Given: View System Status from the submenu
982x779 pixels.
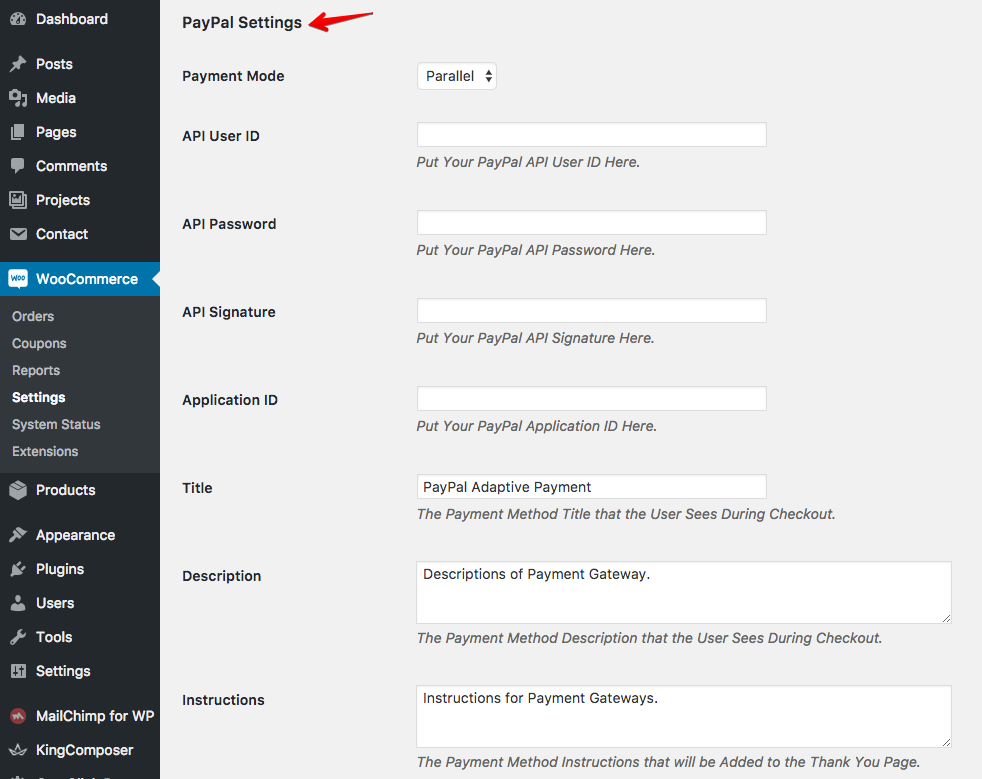Looking at the screenshot, I should pyautogui.click(x=56, y=424).
